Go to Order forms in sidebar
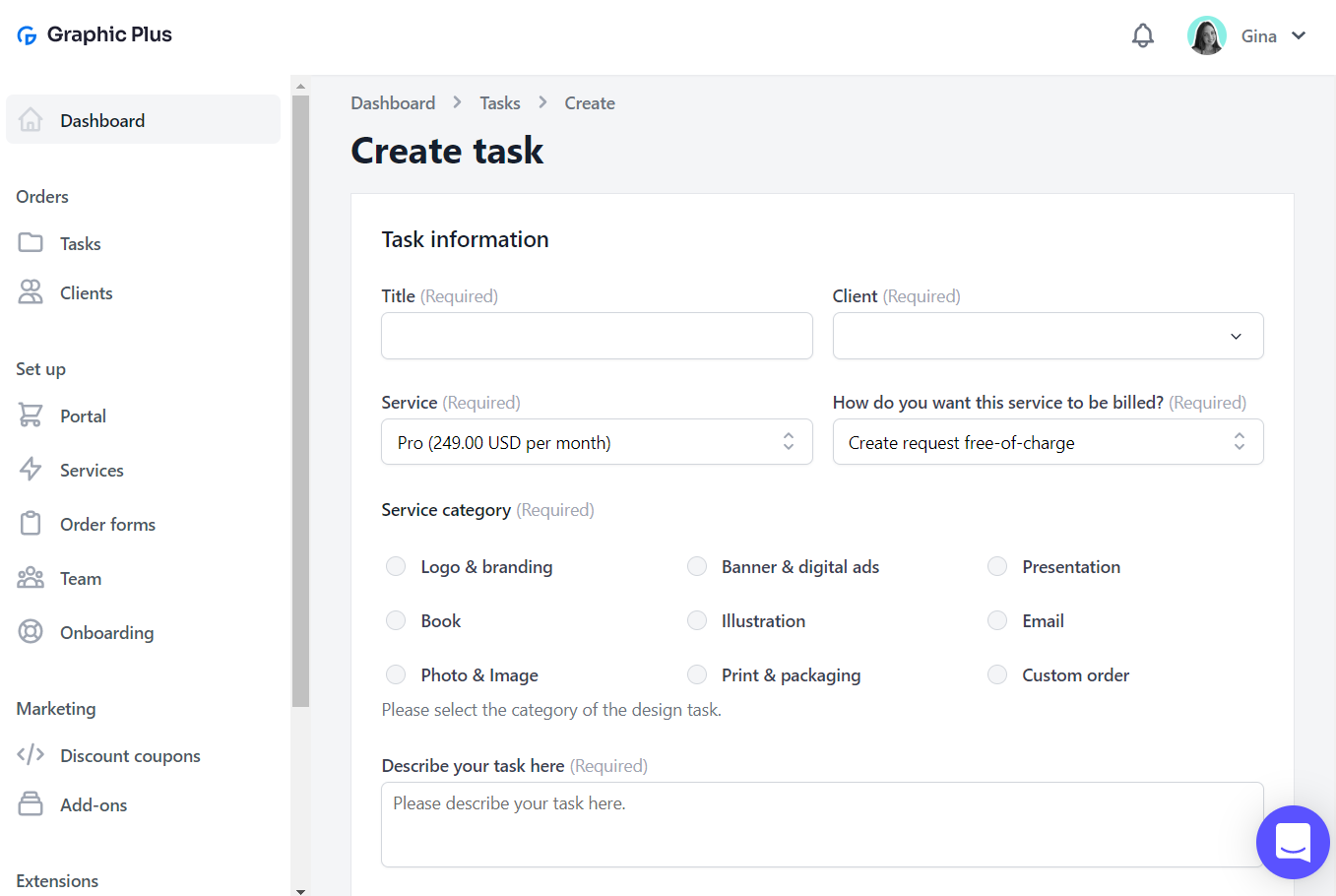 pos(107,524)
